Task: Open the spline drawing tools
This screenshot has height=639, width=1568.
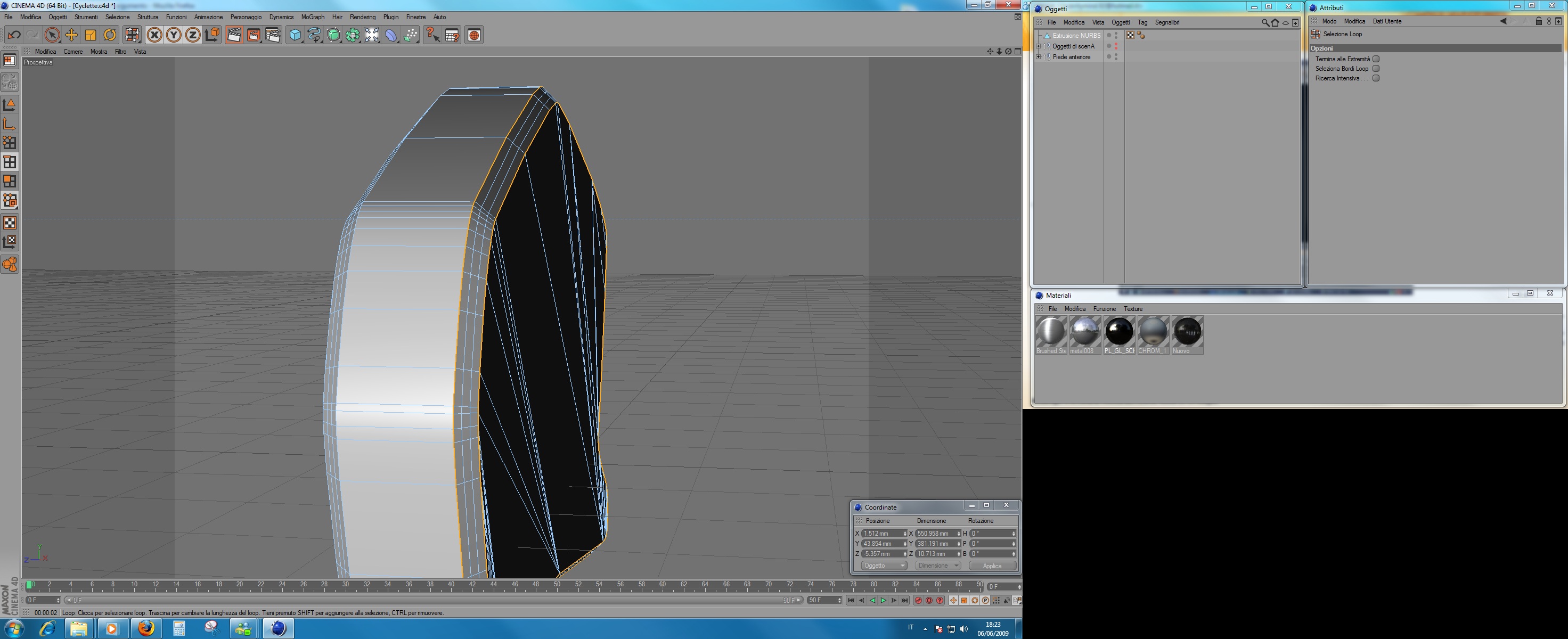Action: [x=314, y=35]
